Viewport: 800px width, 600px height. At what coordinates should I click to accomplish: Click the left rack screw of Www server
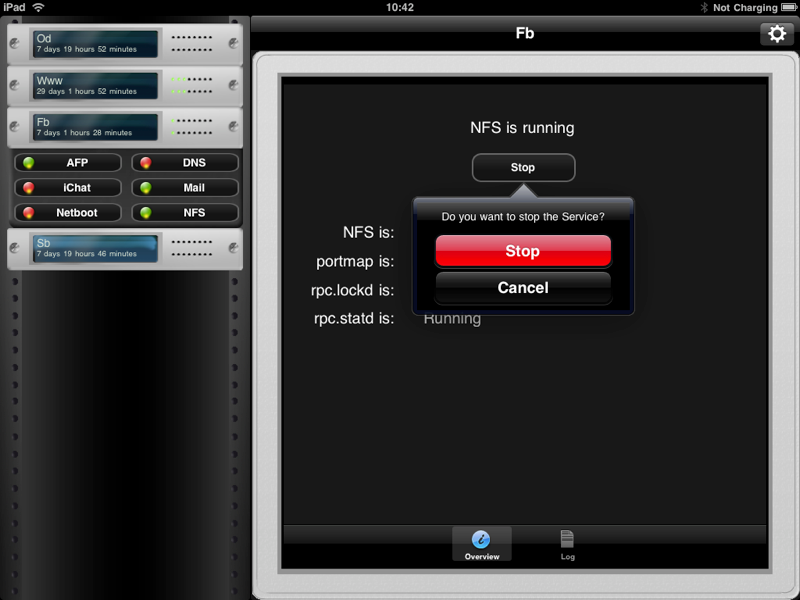pos(15,85)
